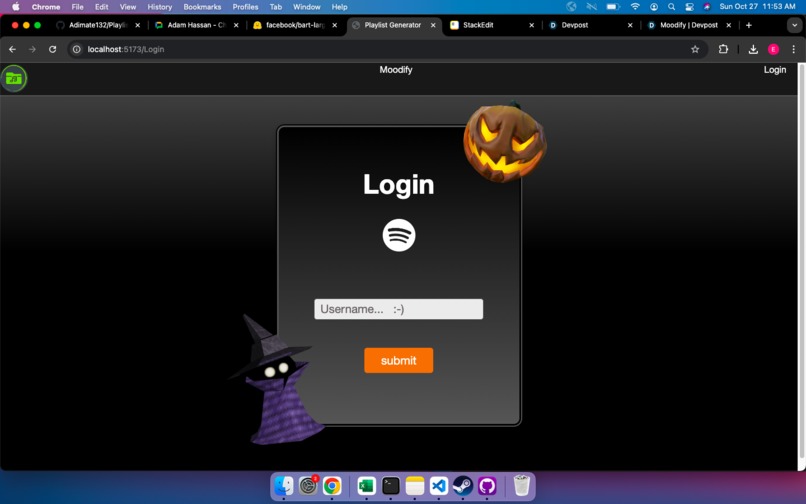The image size is (806, 504).
Task: Open the View menu
Action: pyautogui.click(x=128, y=7)
